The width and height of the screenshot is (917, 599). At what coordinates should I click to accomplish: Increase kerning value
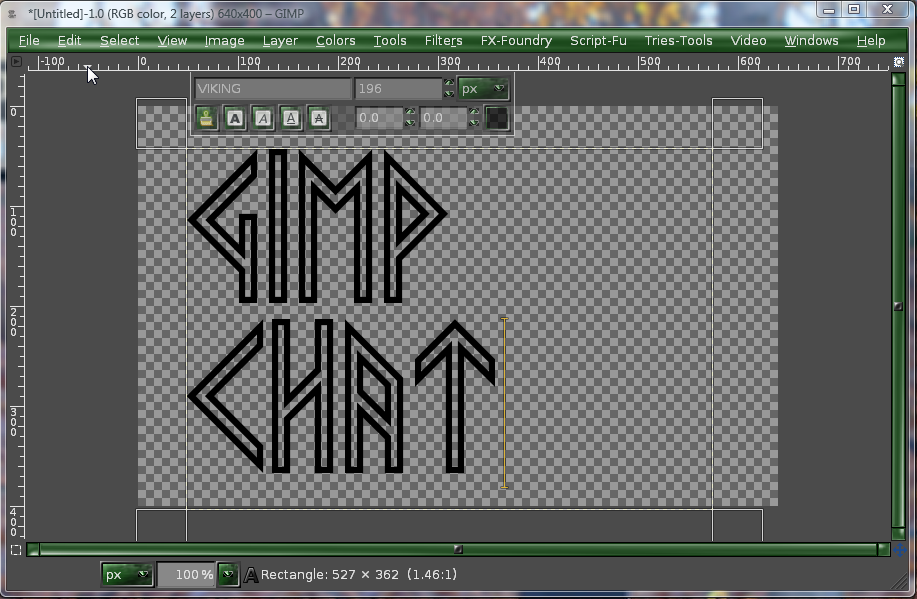[x=474, y=112]
